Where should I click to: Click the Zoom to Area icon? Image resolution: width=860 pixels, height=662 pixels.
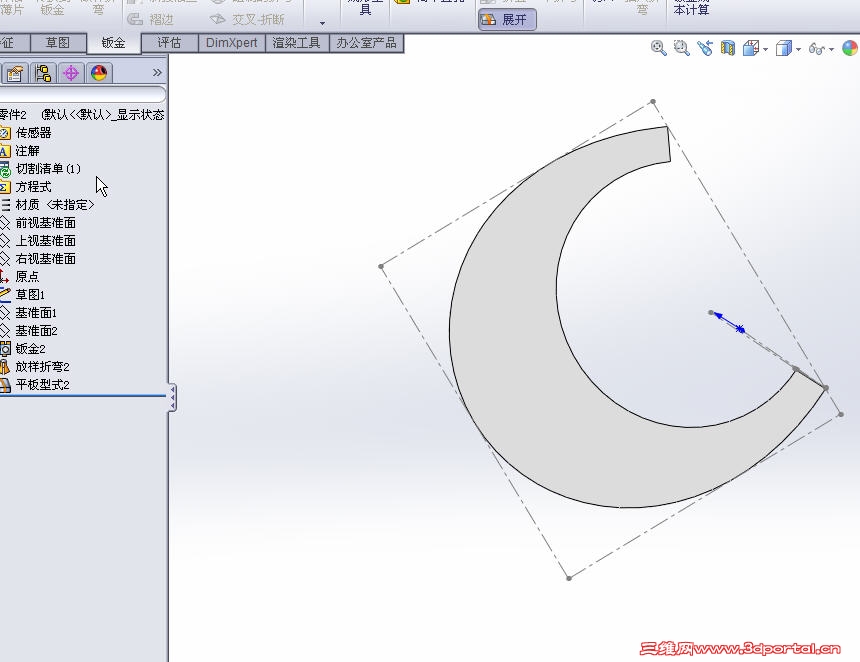point(682,48)
